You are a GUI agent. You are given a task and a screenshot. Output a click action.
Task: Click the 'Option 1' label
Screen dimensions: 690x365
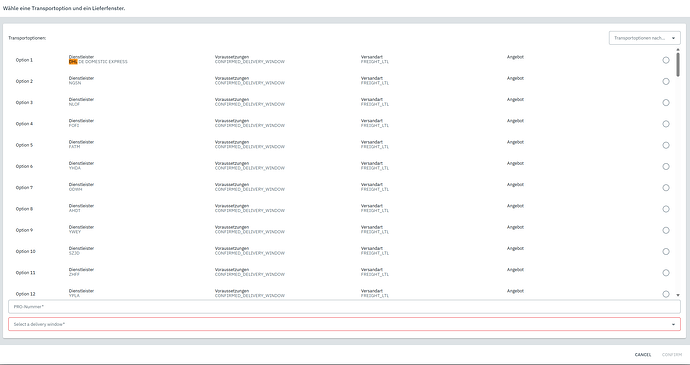click(x=24, y=60)
